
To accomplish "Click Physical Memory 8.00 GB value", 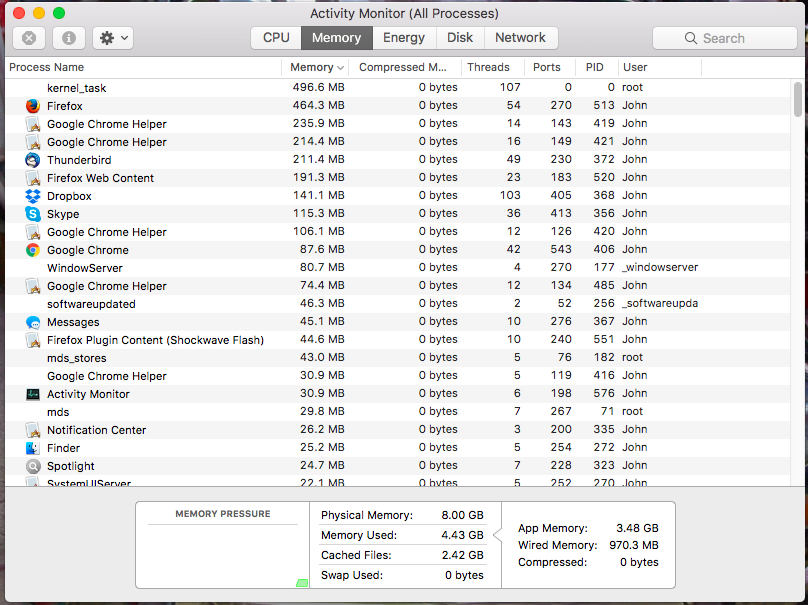I will click(x=462, y=515).
